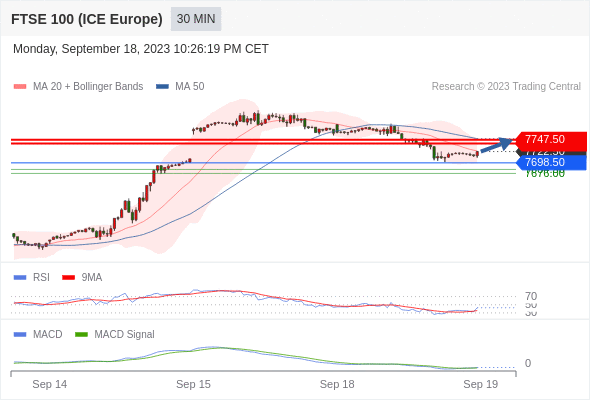Image resolution: width=590 pixels, height=400 pixels.
Task: Click the Sep 19 date axis label
Action: (x=481, y=384)
